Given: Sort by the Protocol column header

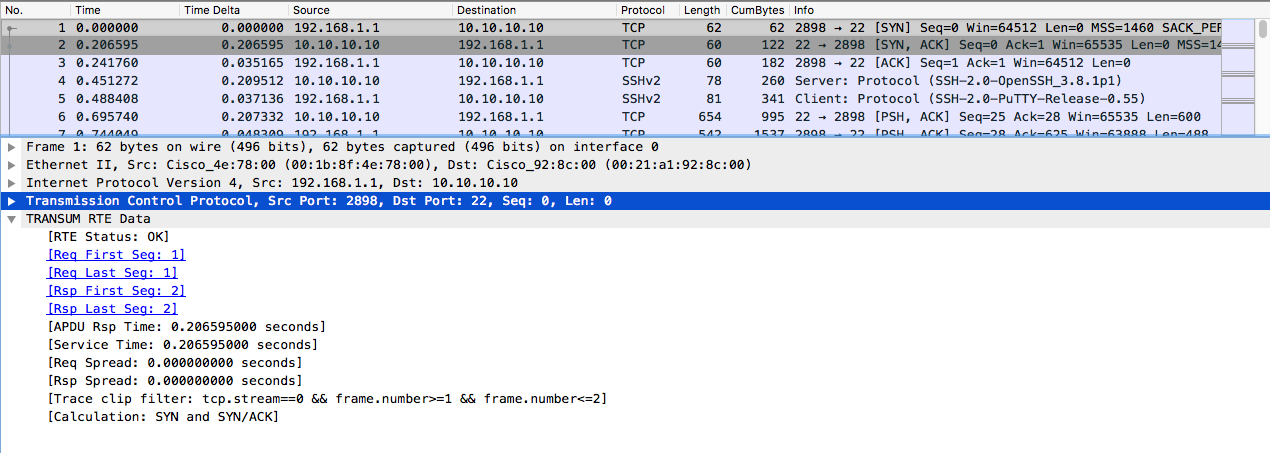Looking at the screenshot, I should point(641,9).
